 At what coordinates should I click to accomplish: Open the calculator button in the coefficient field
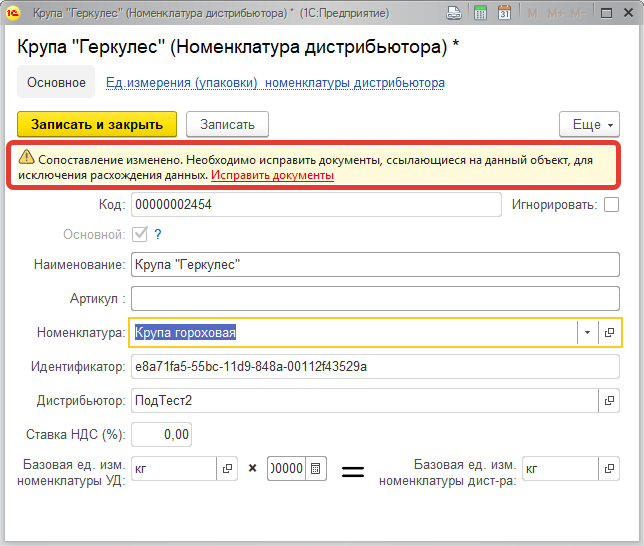[x=315, y=468]
